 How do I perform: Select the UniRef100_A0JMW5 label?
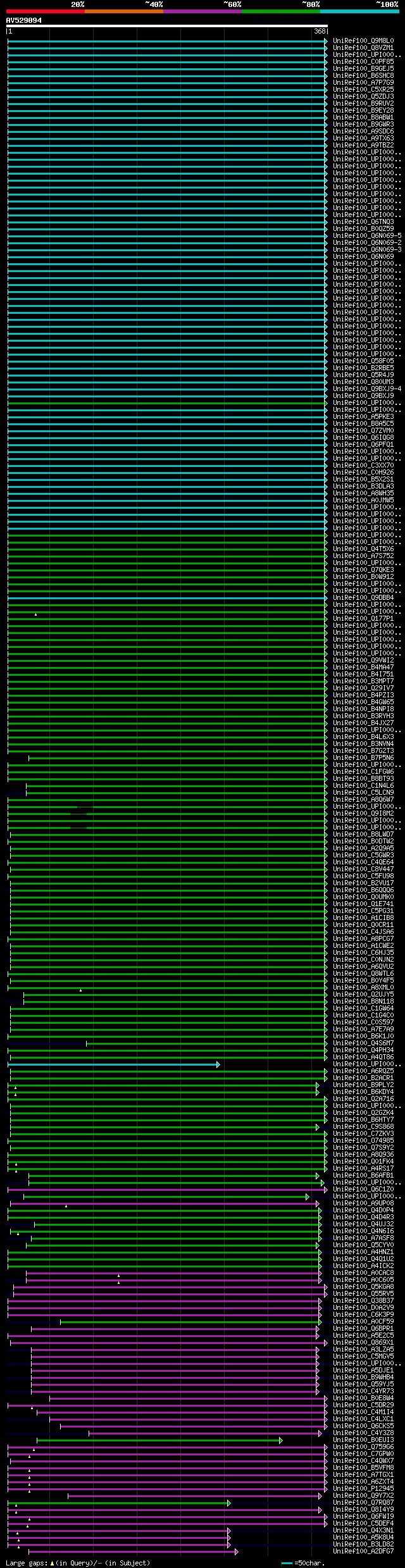(x=363, y=501)
